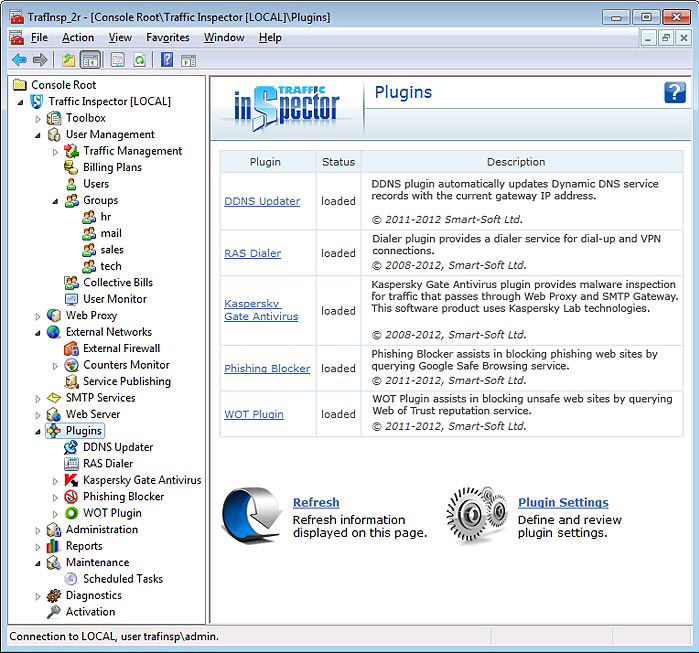699x653 pixels.
Task: Select the tech group in tree
Action: (111, 266)
